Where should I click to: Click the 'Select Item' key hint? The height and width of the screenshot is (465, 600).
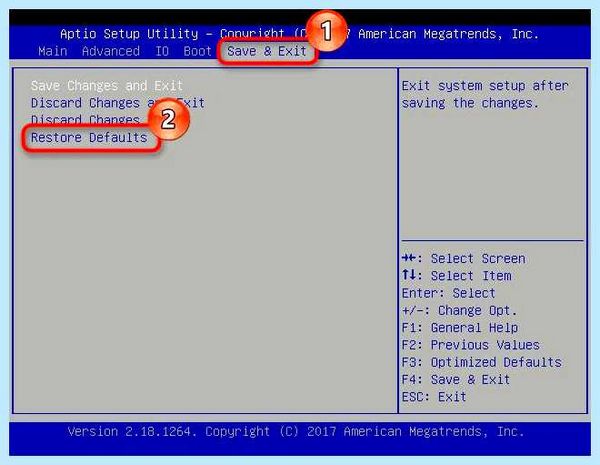pyautogui.click(x=457, y=276)
